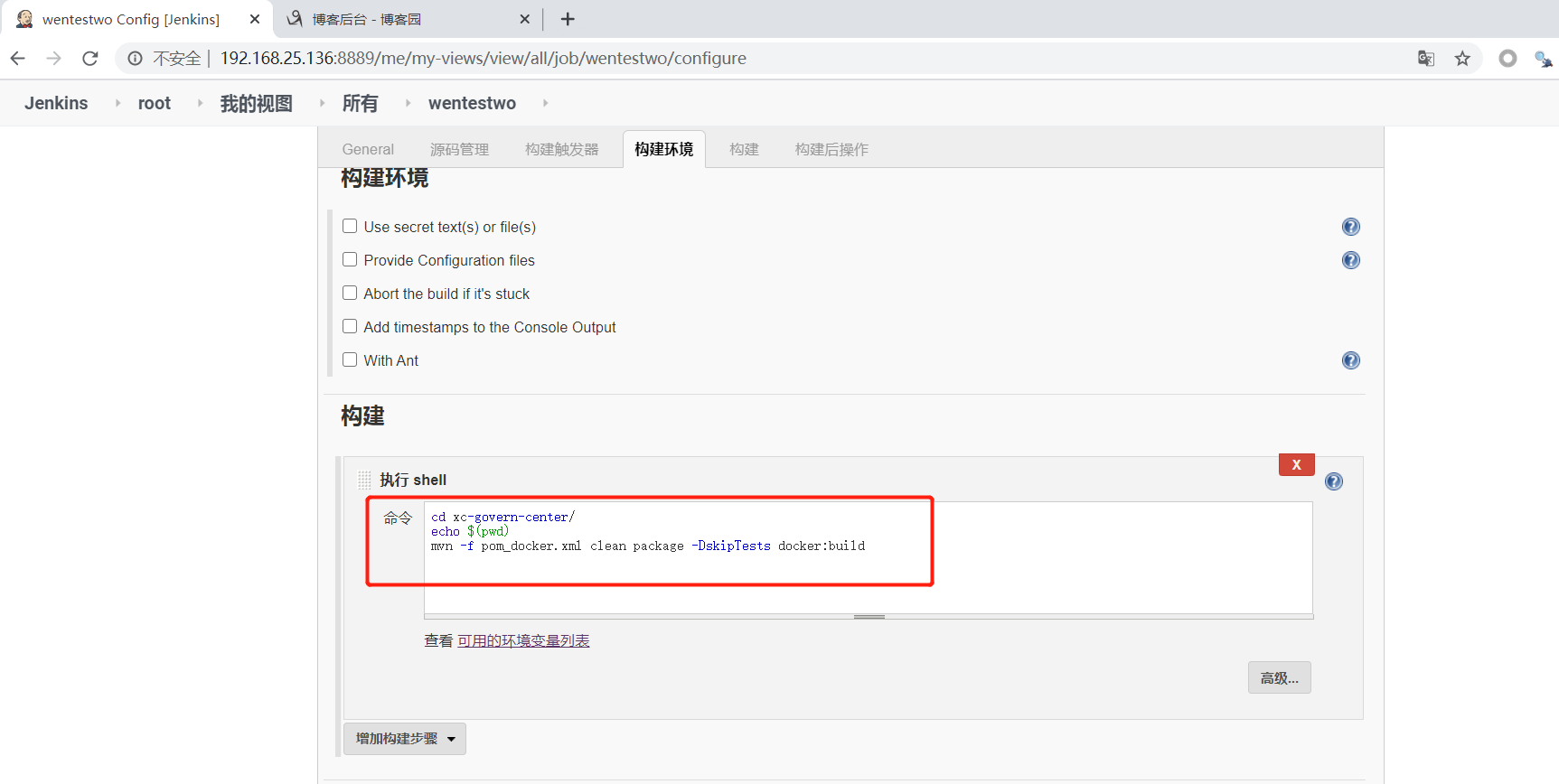The image size is (1559, 784).
Task: Open help icon for With Ant
Action: (x=1351, y=360)
